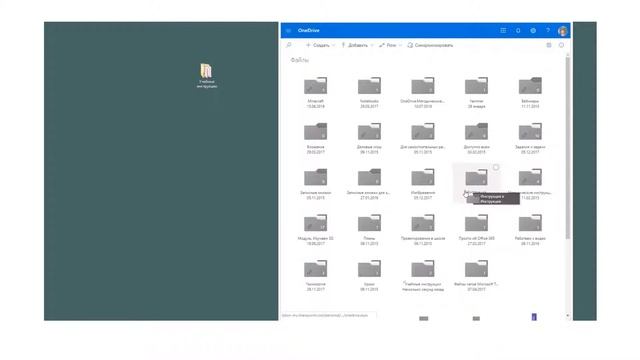This screenshot has width=640, height=360.
Task: Open the Просто об Office 365 folder
Action: point(476,223)
